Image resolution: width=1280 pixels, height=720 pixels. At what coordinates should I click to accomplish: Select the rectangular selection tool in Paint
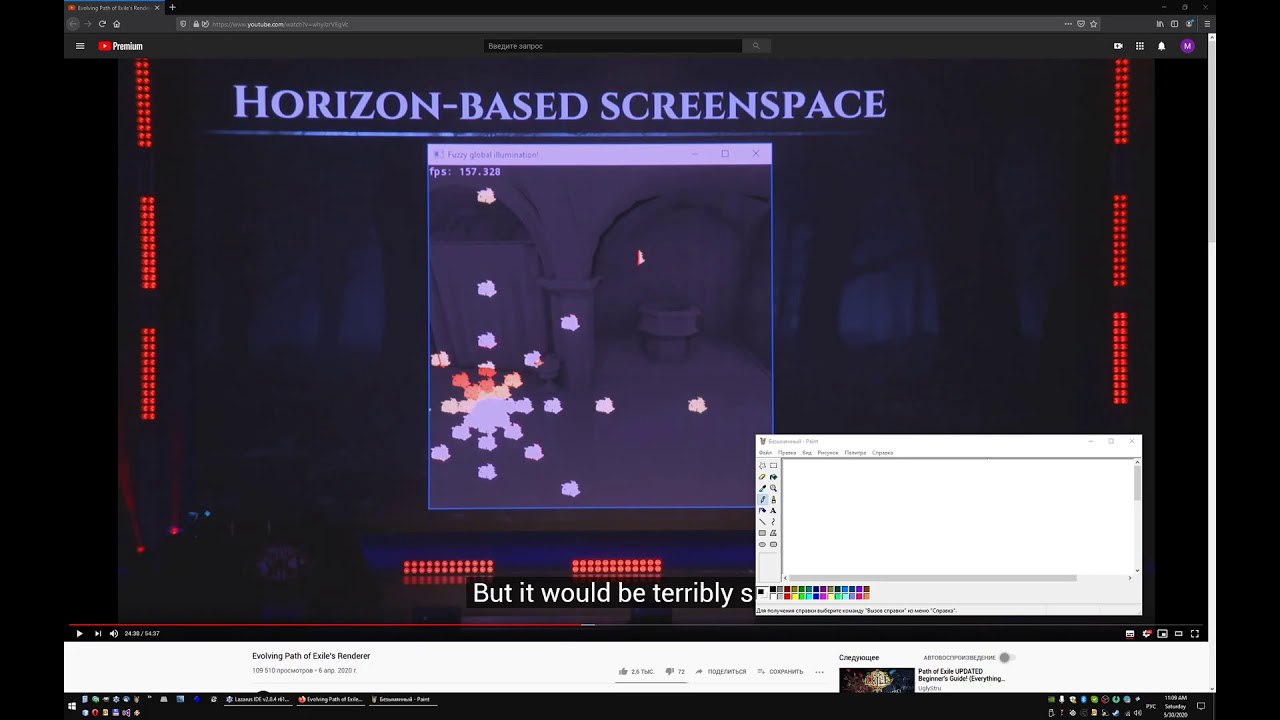click(x=773, y=465)
